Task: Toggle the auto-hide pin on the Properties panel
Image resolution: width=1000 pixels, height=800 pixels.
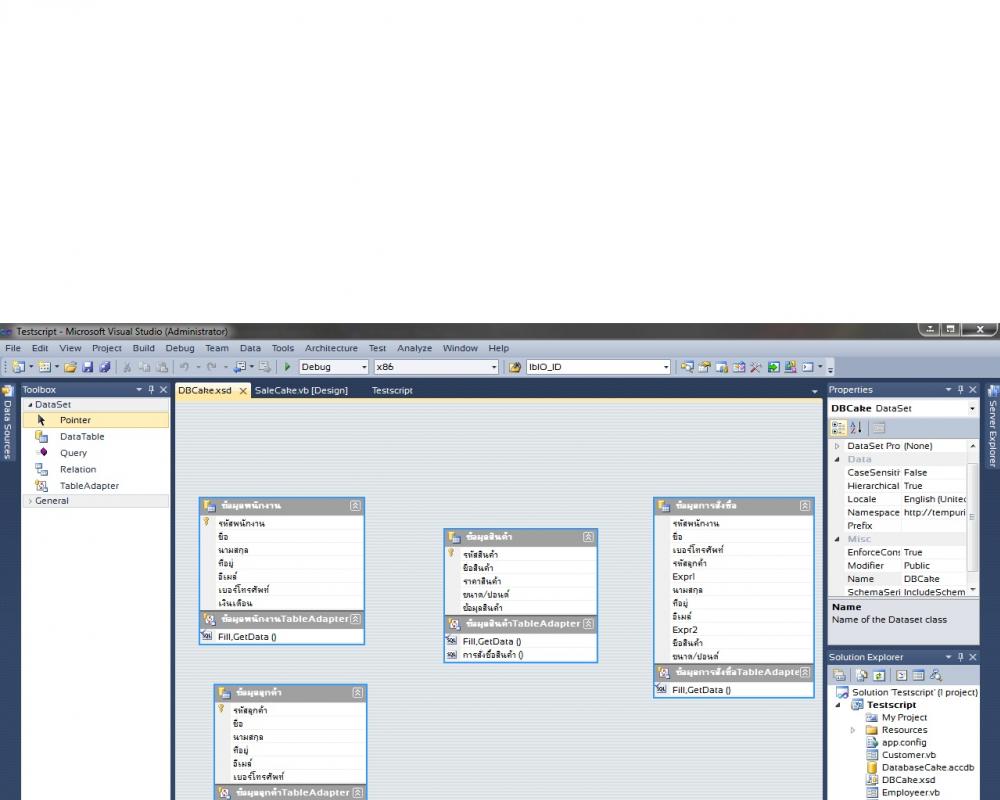Action: click(x=960, y=389)
